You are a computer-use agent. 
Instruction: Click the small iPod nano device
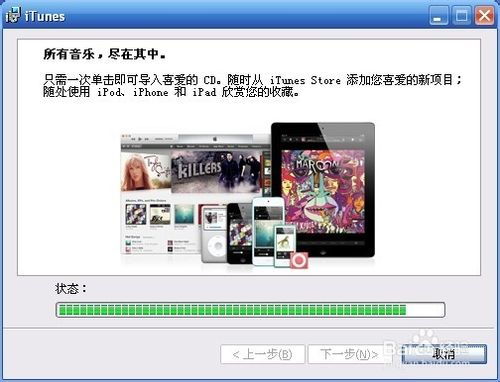coord(285,246)
